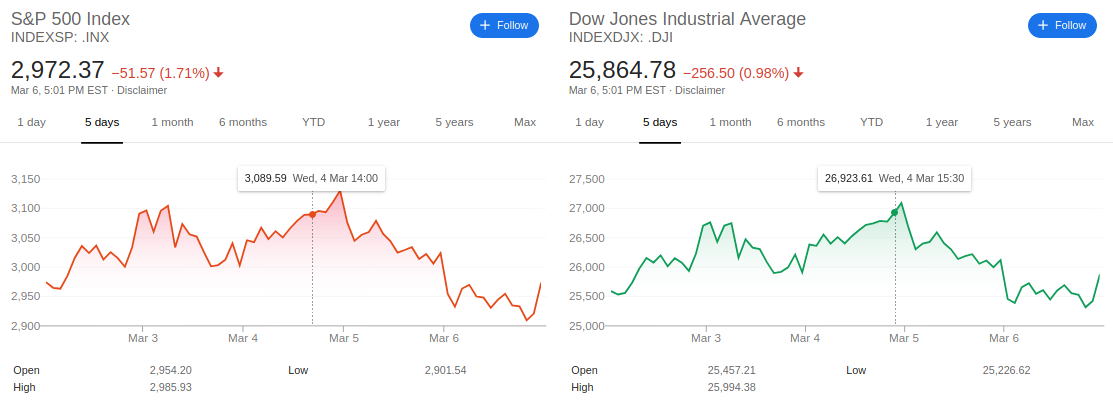This screenshot has width=1113, height=406.
Task: Open 1 year view for S&P 500
Action: click(x=384, y=122)
